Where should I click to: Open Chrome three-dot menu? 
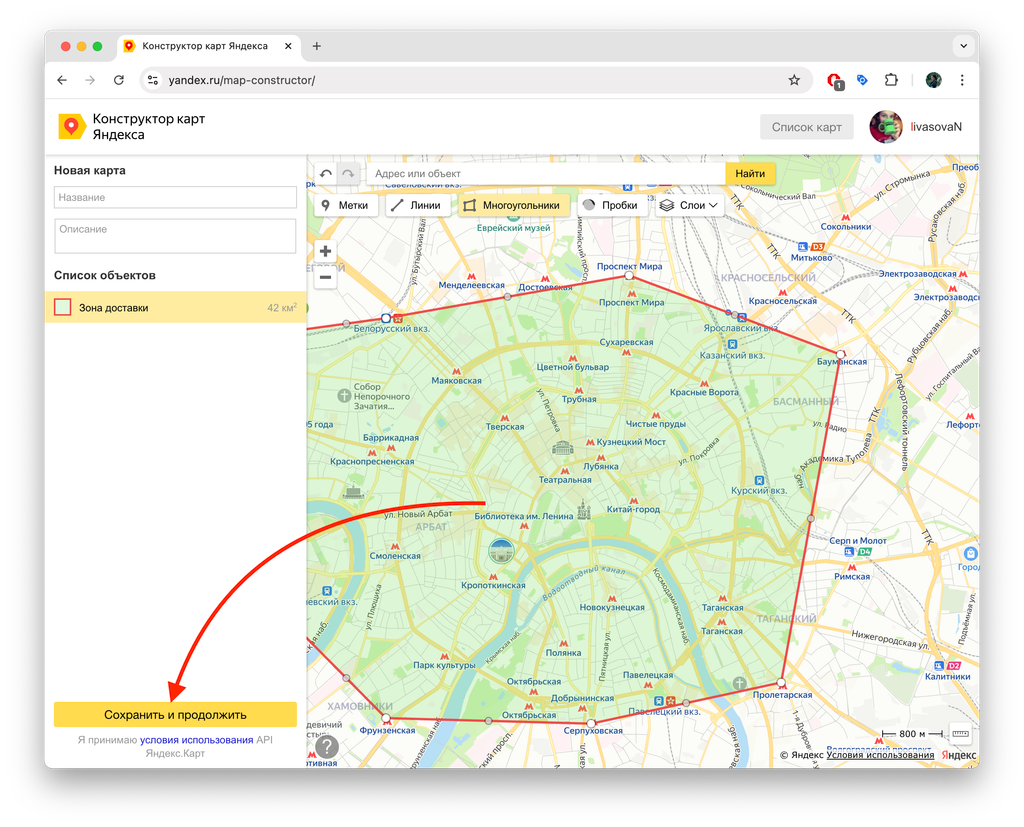962,80
